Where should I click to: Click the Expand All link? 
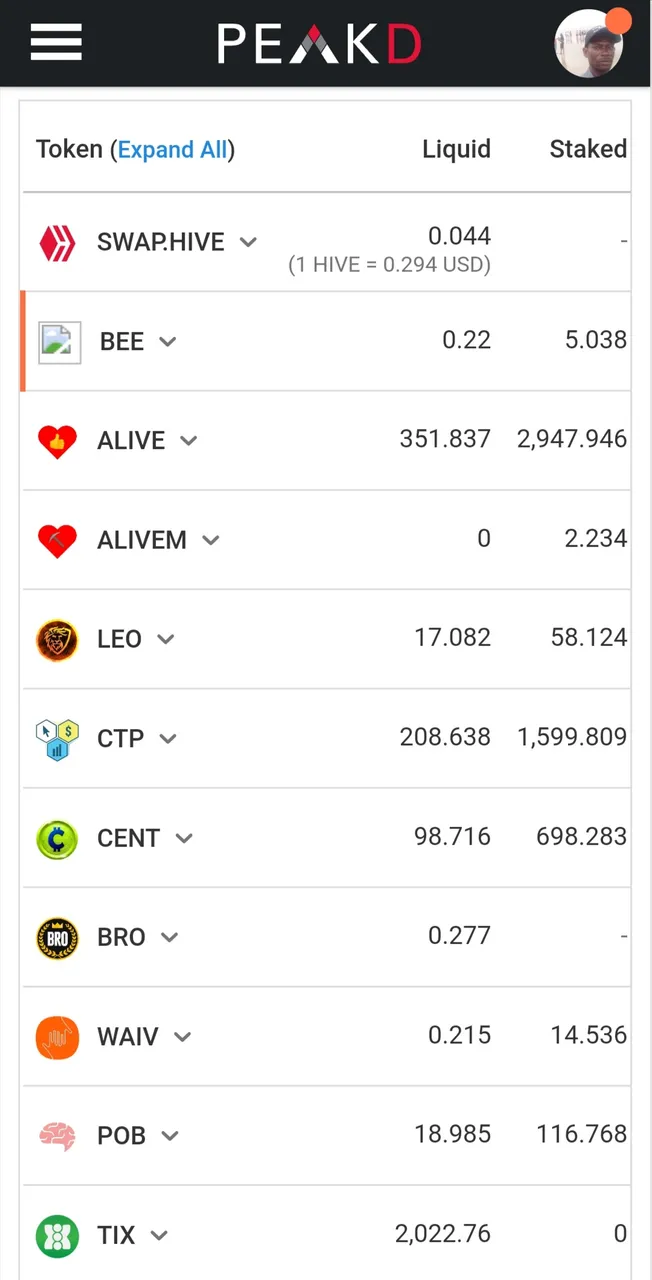(x=172, y=150)
